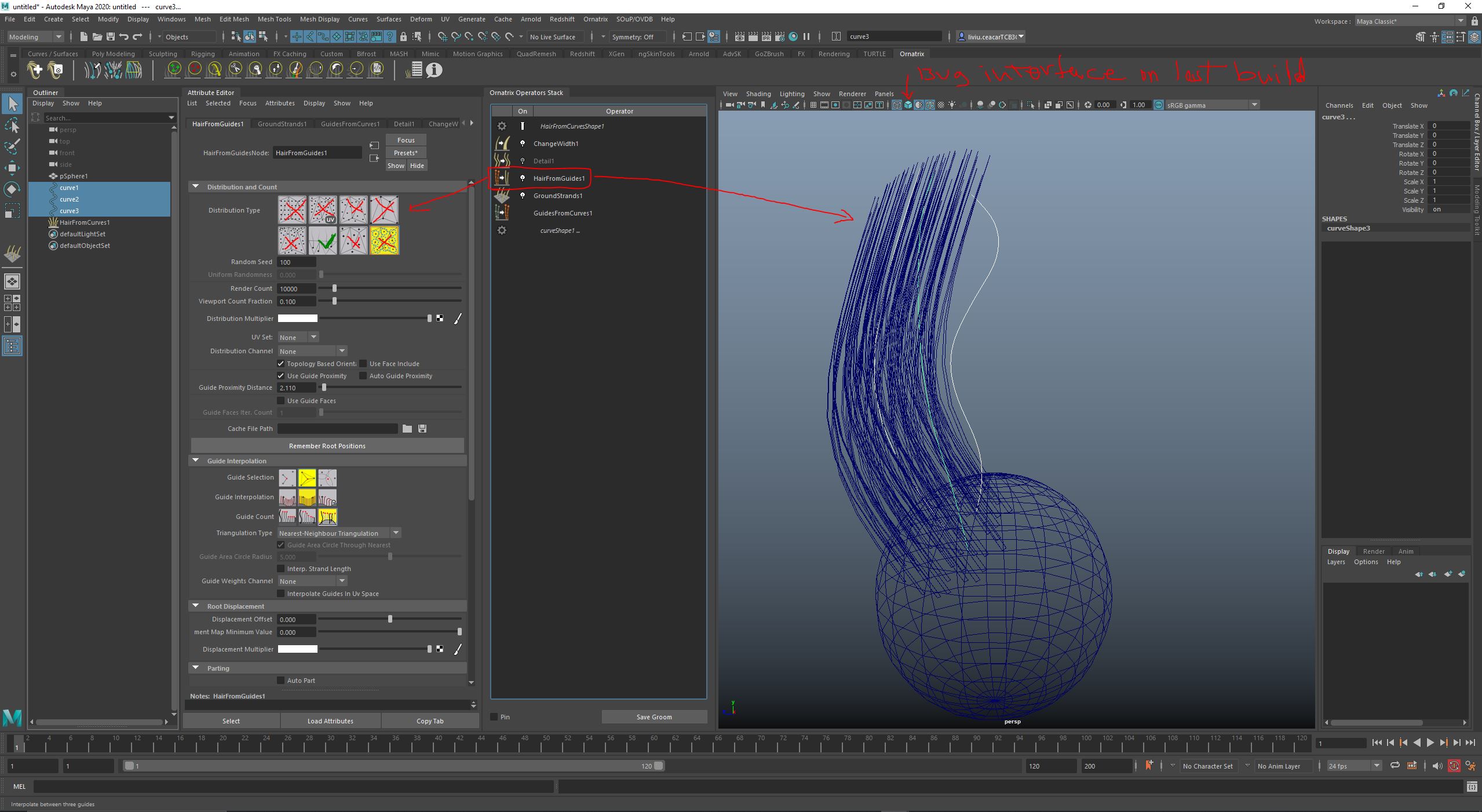Image resolution: width=1482 pixels, height=812 pixels.
Task: Activate the Move tool in toolbox
Action: [x=12, y=168]
